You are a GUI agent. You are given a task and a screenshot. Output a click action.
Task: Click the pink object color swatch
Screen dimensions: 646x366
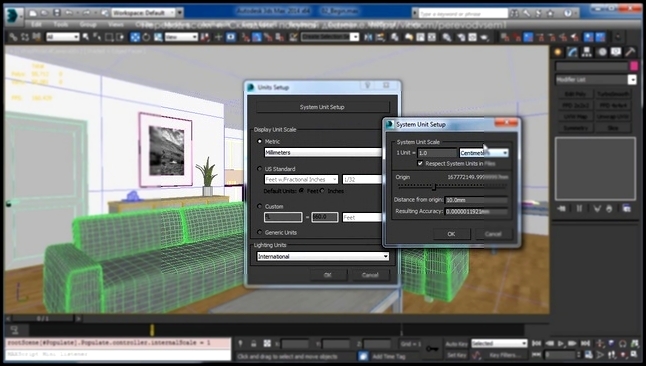point(634,66)
